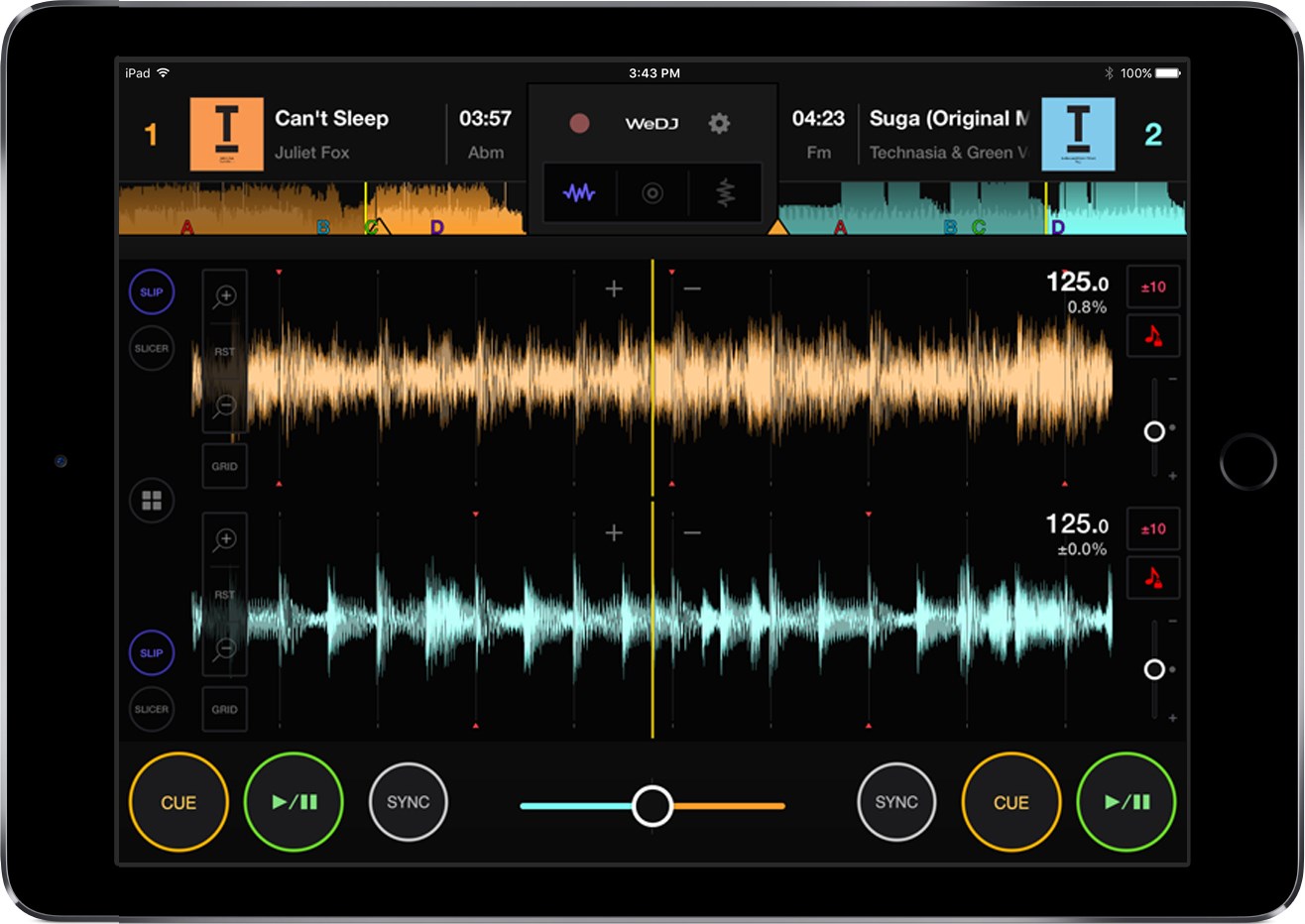Toggle SLICER for deck 1
This screenshot has width=1305, height=924.
[152, 348]
